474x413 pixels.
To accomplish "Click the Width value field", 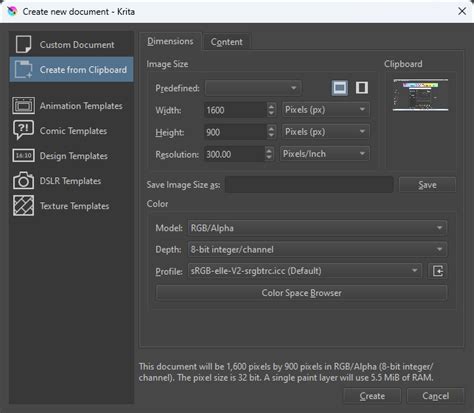I will (235, 110).
